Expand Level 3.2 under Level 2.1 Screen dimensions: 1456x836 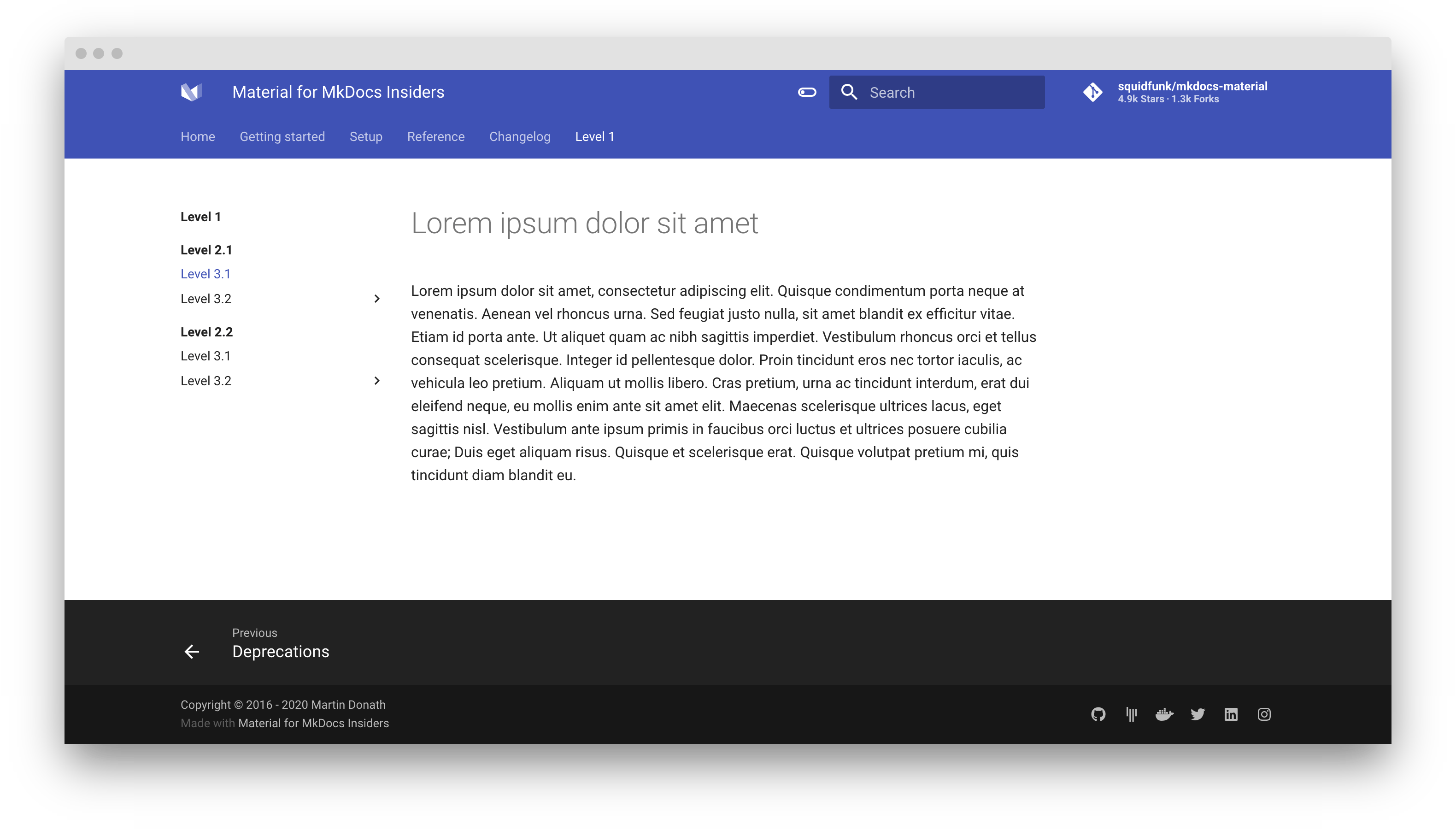376,298
